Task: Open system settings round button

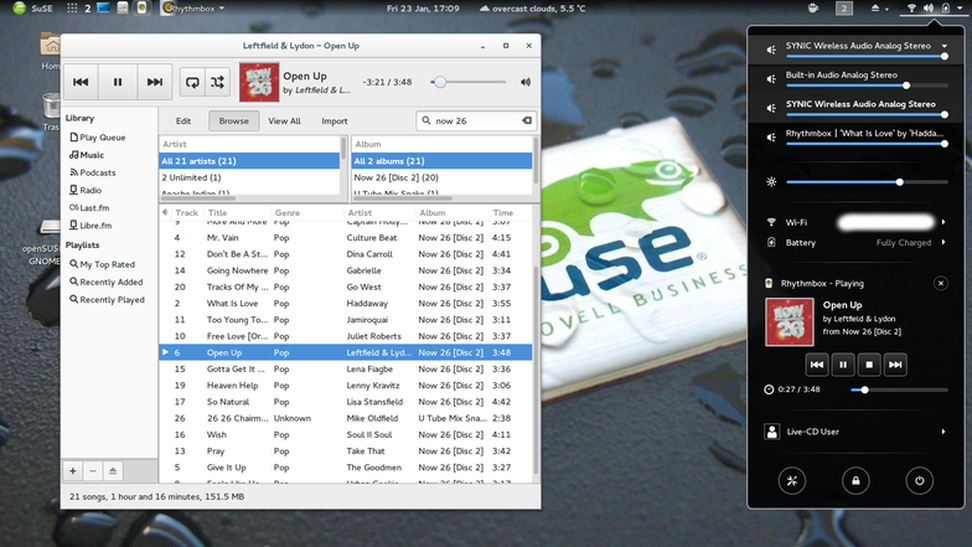Action: (792, 481)
